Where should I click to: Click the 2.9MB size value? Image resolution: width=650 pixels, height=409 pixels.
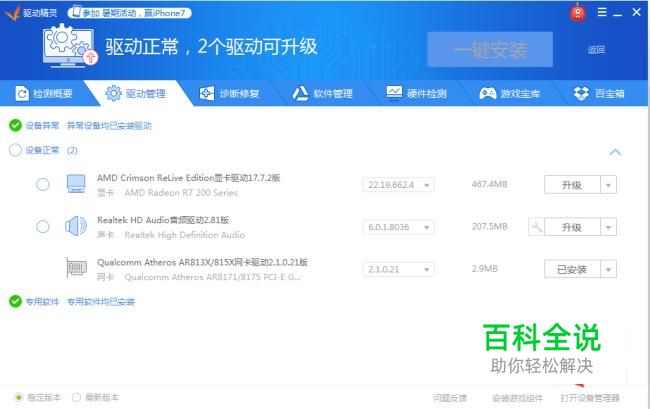pyautogui.click(x=485, y=269)
